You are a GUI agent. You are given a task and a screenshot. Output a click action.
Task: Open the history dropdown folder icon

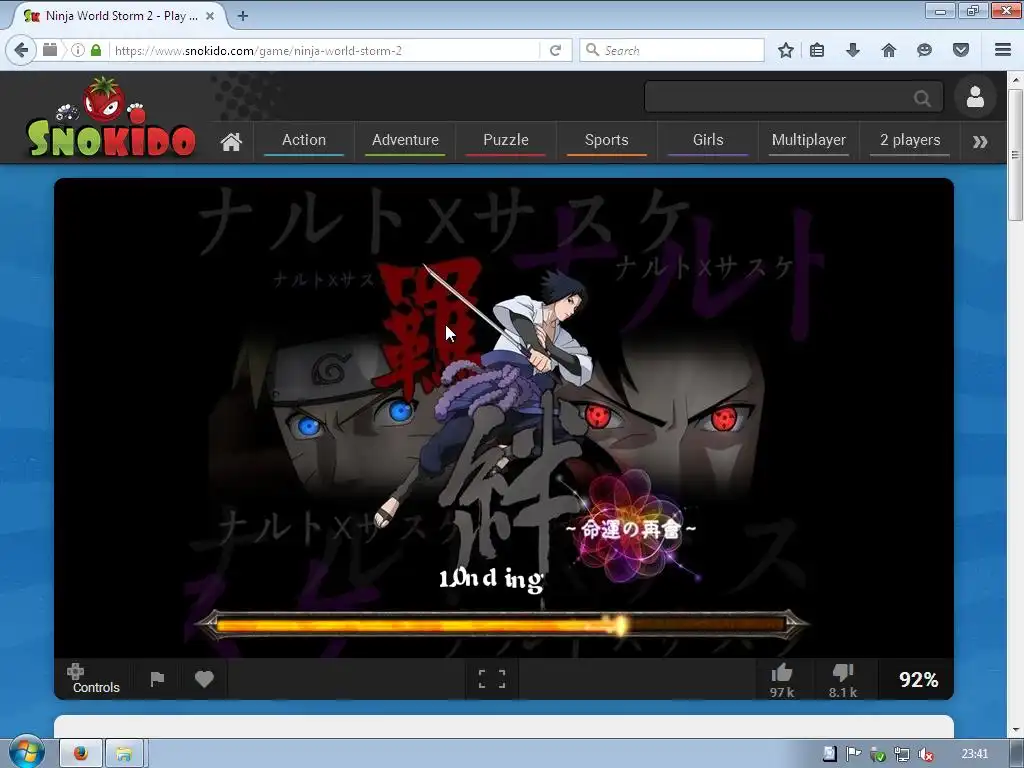[50, 50]
